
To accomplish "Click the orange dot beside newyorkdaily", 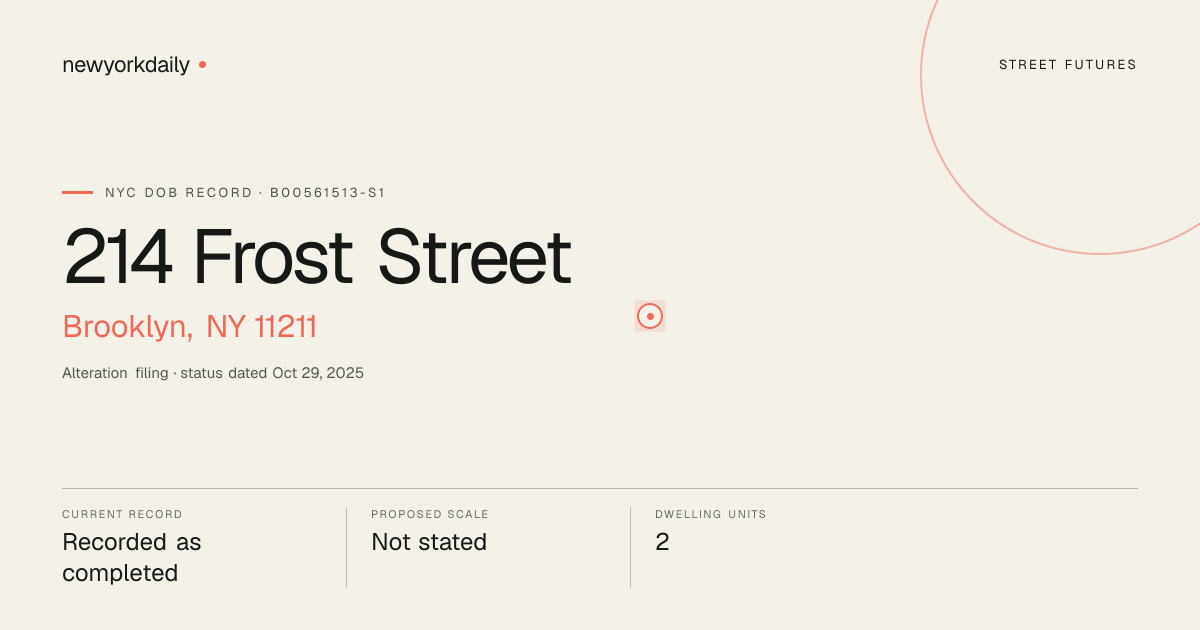I will coord(202,64).
